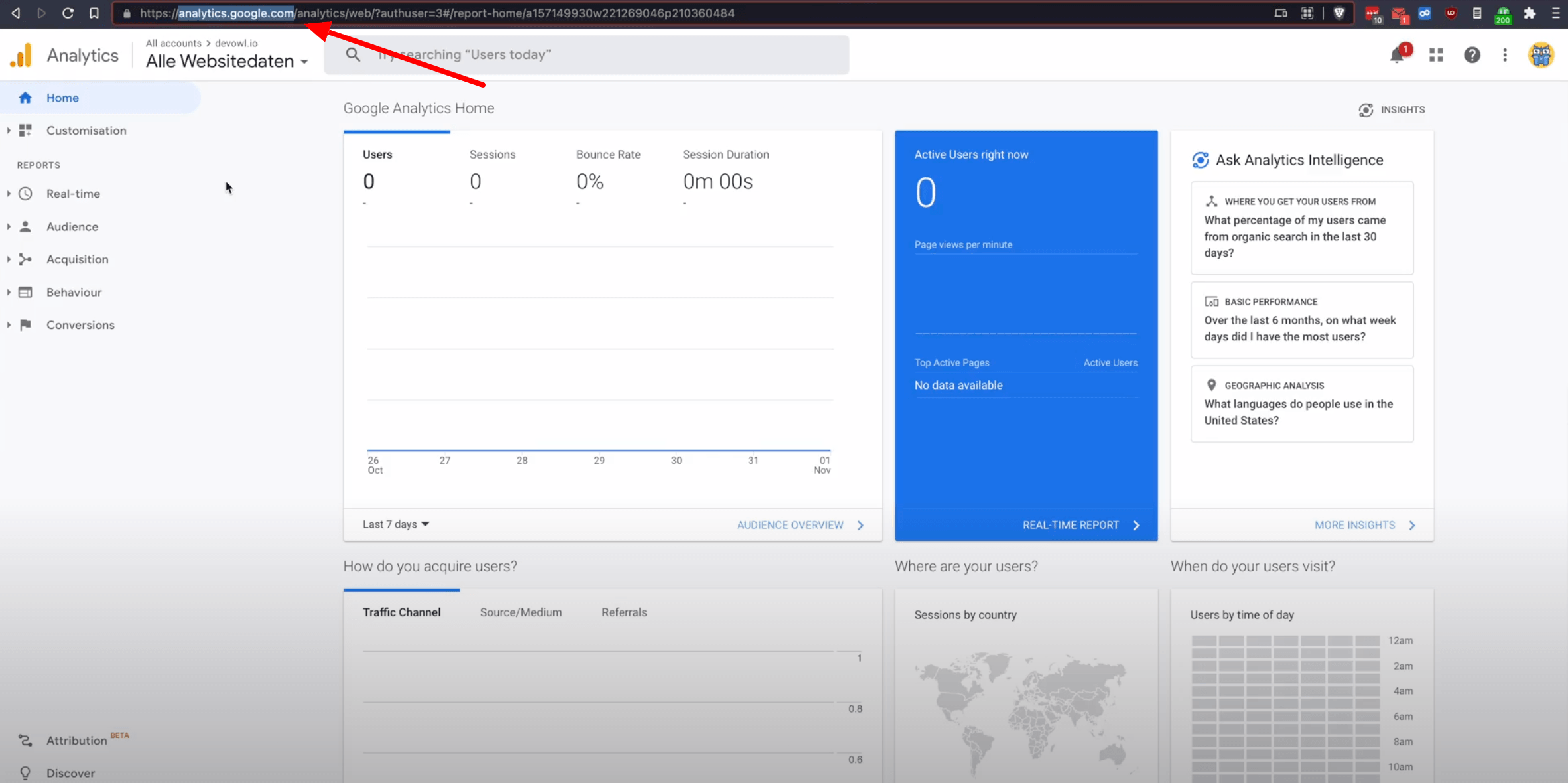Open the Google apps grid icon
This screenshot has width=1568, height=783.
click(1436, 55)
